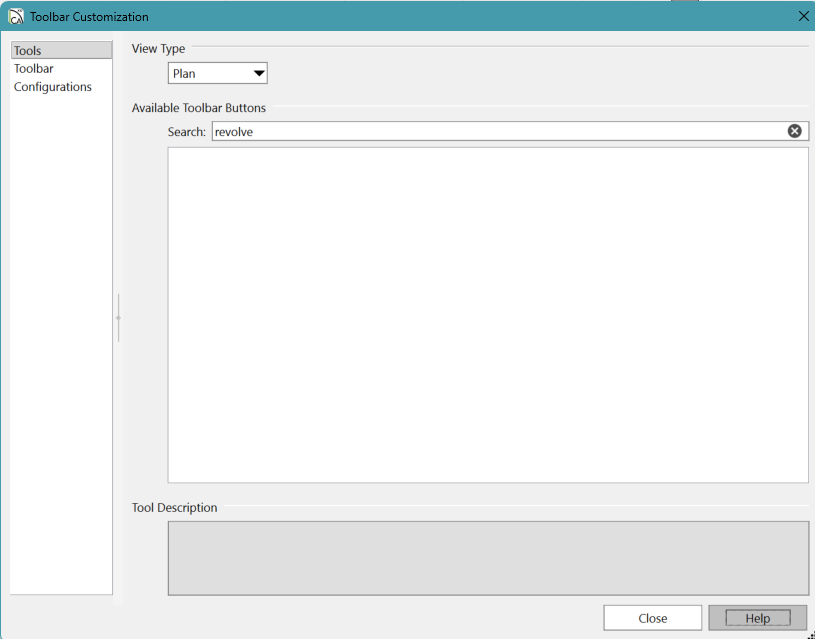The image size is (815, 639).
Task: Open the Configurations section
Action: point(53,87)
